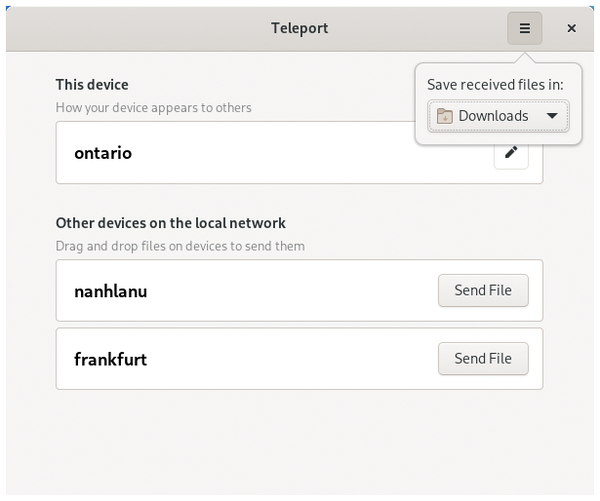Select the nanhlanu device name
The image size is (600, 501).
point(111,291)
